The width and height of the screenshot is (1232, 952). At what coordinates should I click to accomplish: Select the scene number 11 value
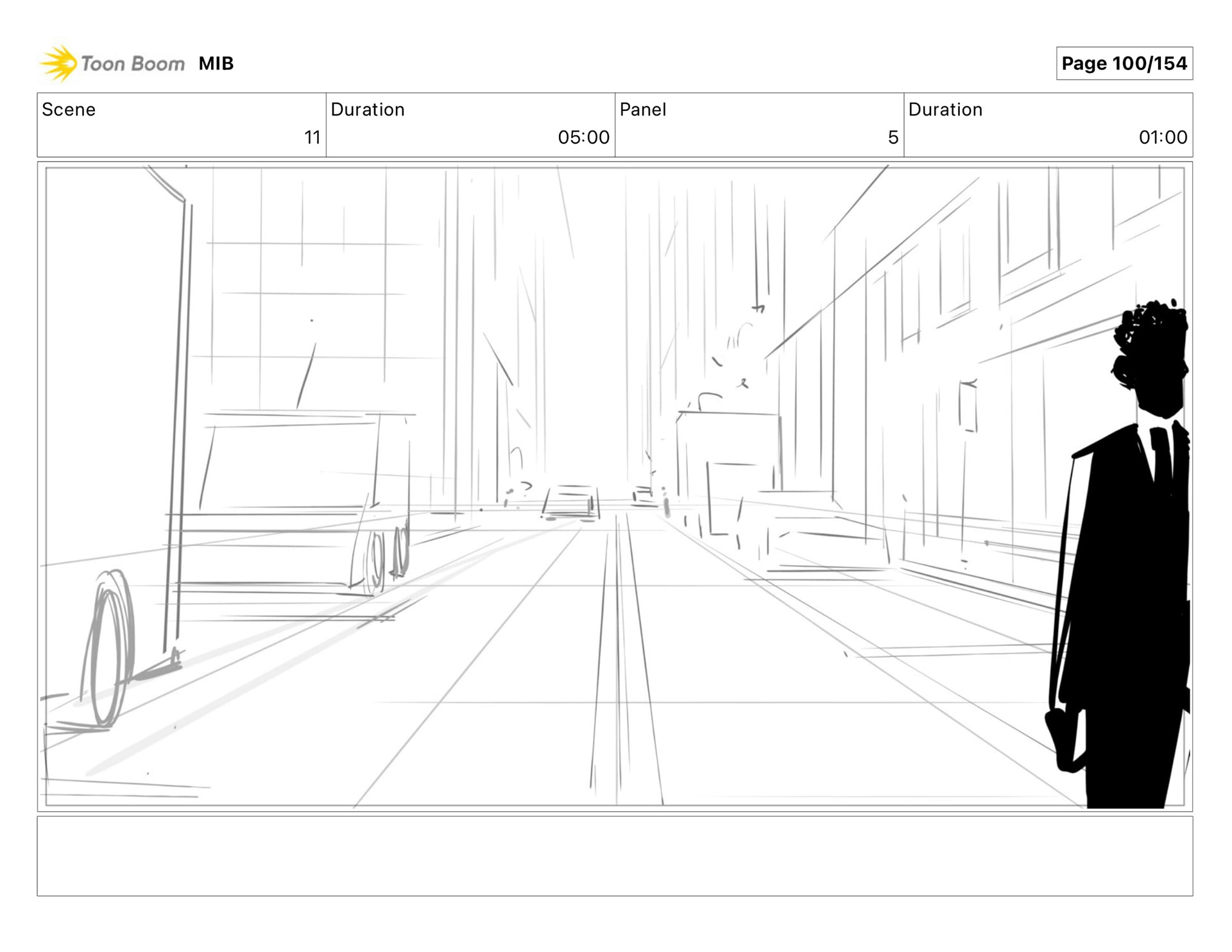tap(312, 137)
